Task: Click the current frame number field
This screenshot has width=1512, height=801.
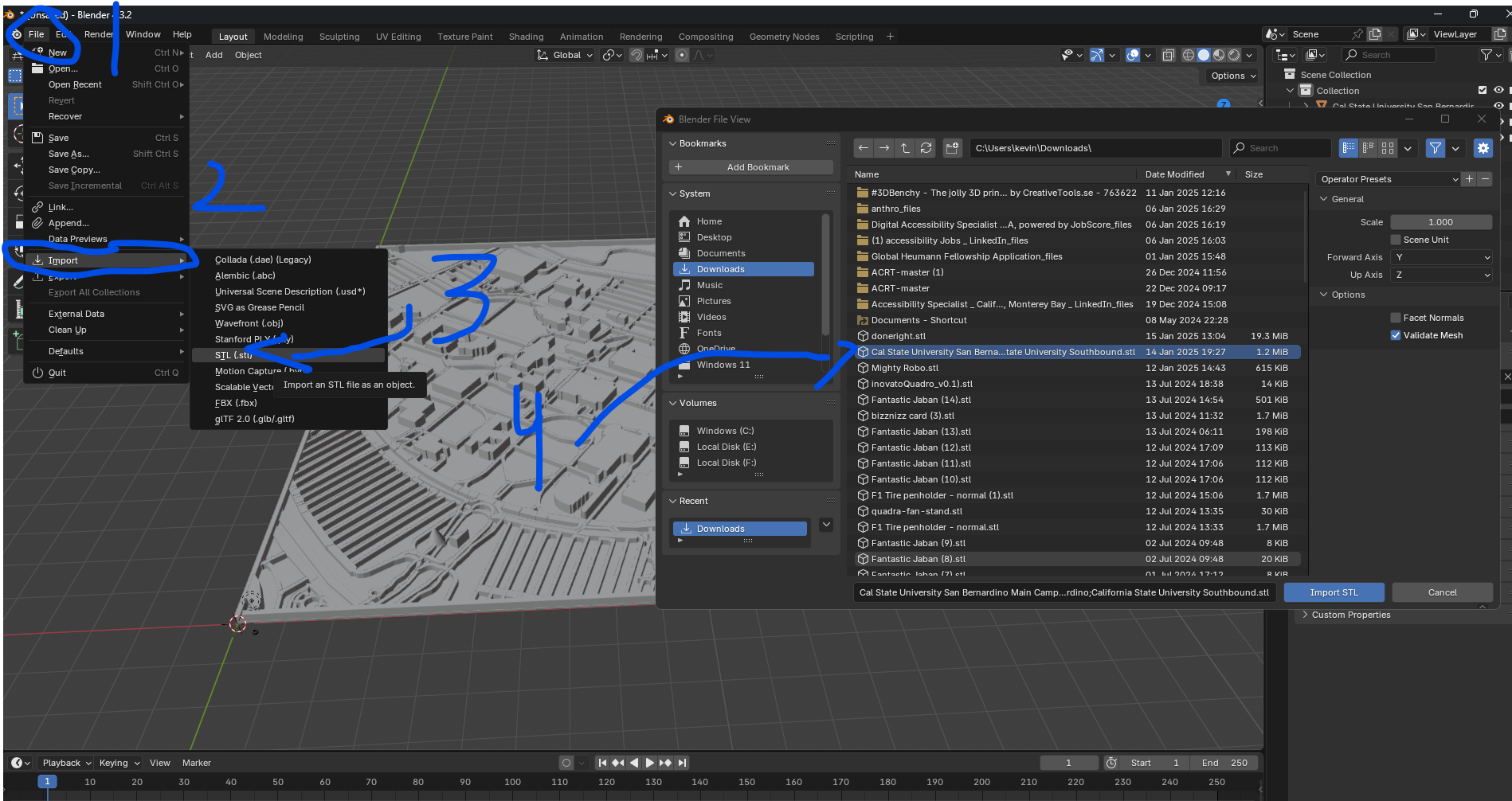Action: pos(1068,763)
